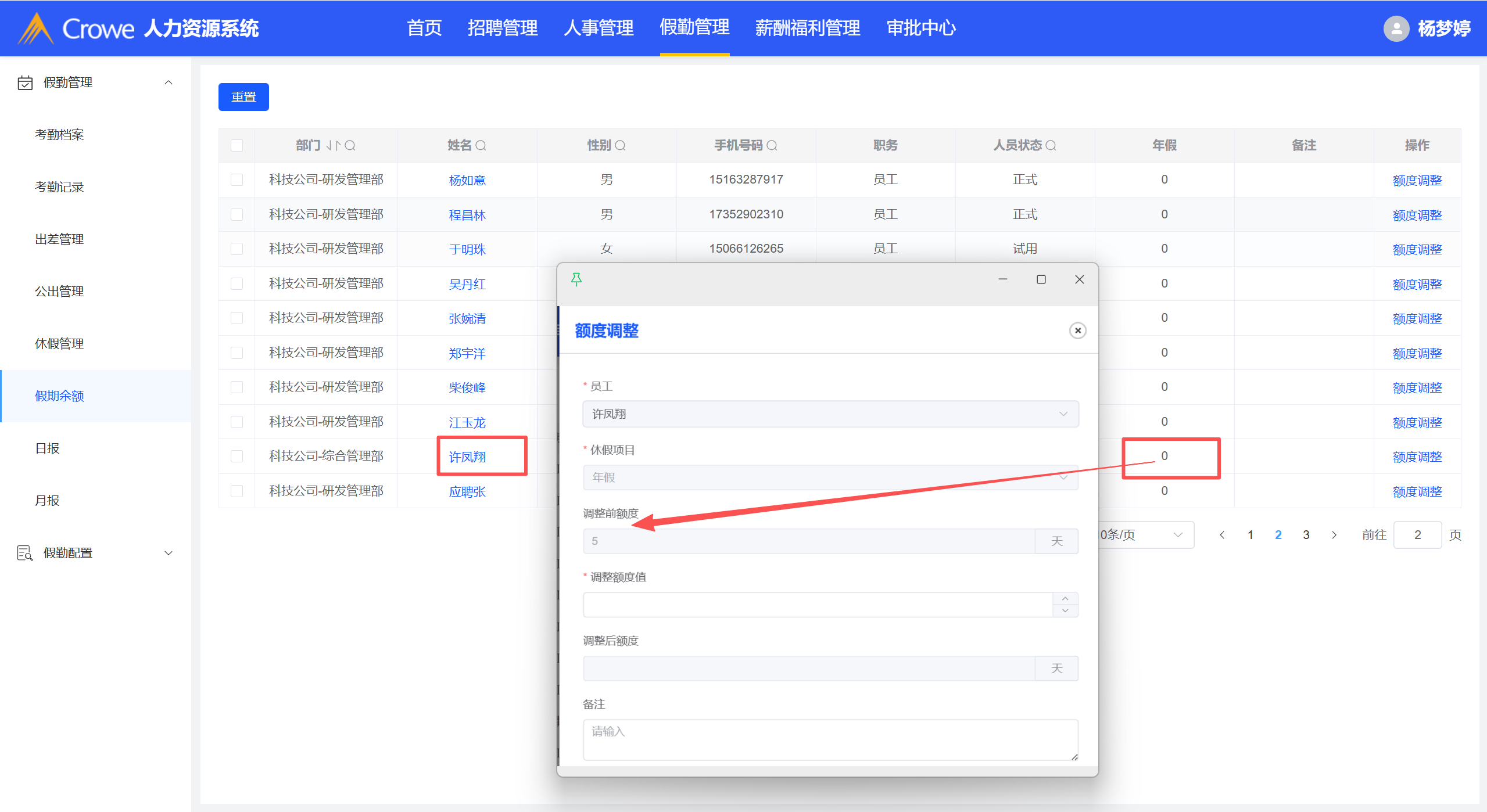Click the blue 重置 button
The image size is (1487, 812).
point(243,97)
